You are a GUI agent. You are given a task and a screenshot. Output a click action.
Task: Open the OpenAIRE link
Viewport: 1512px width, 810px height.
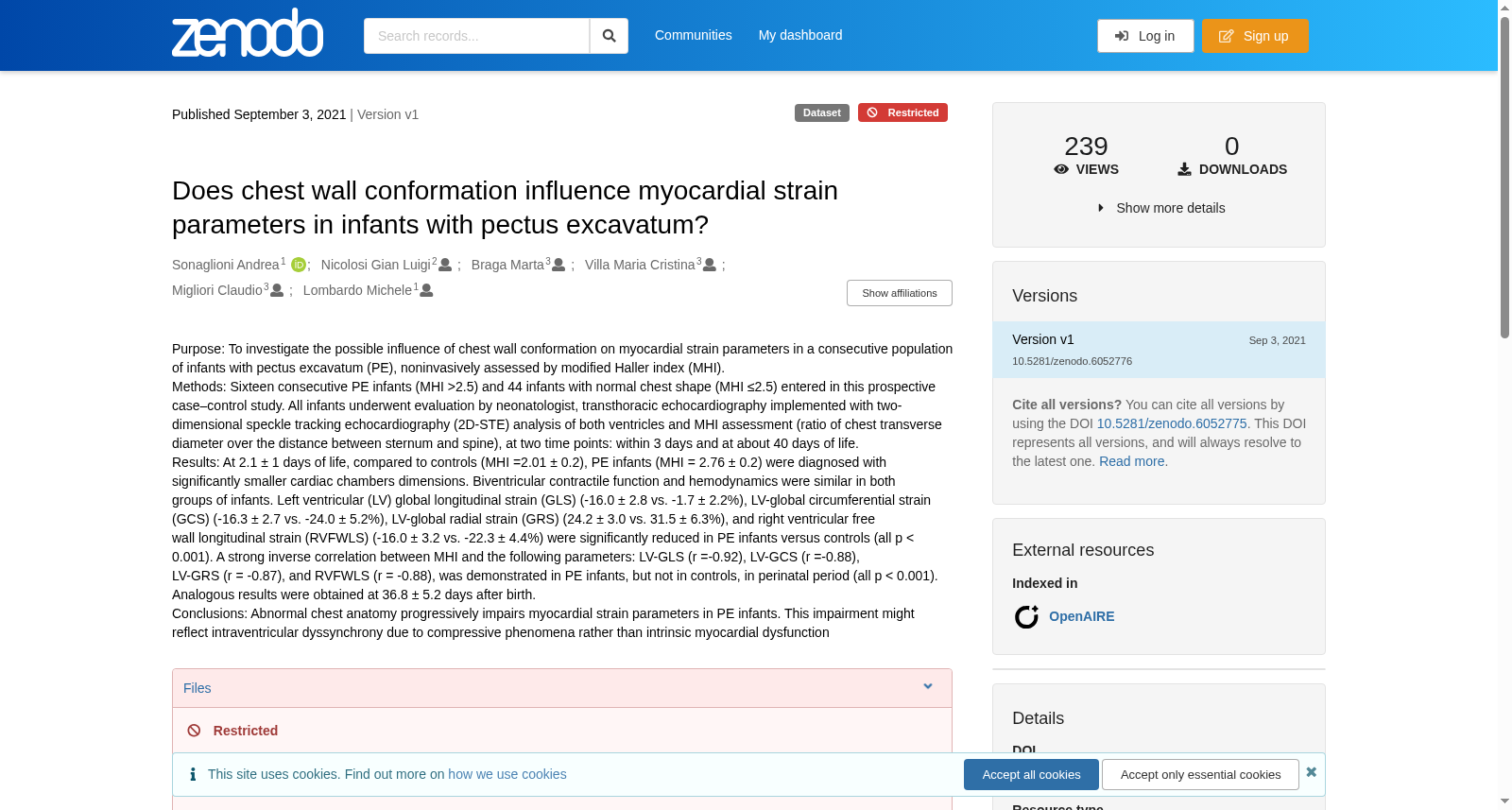[x=1082, y=616]
